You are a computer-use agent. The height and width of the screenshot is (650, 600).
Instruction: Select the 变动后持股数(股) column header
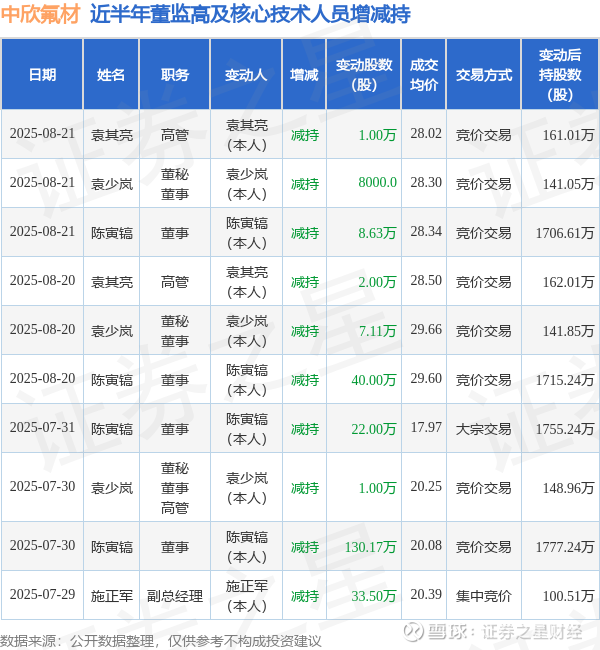pos(560,75)
